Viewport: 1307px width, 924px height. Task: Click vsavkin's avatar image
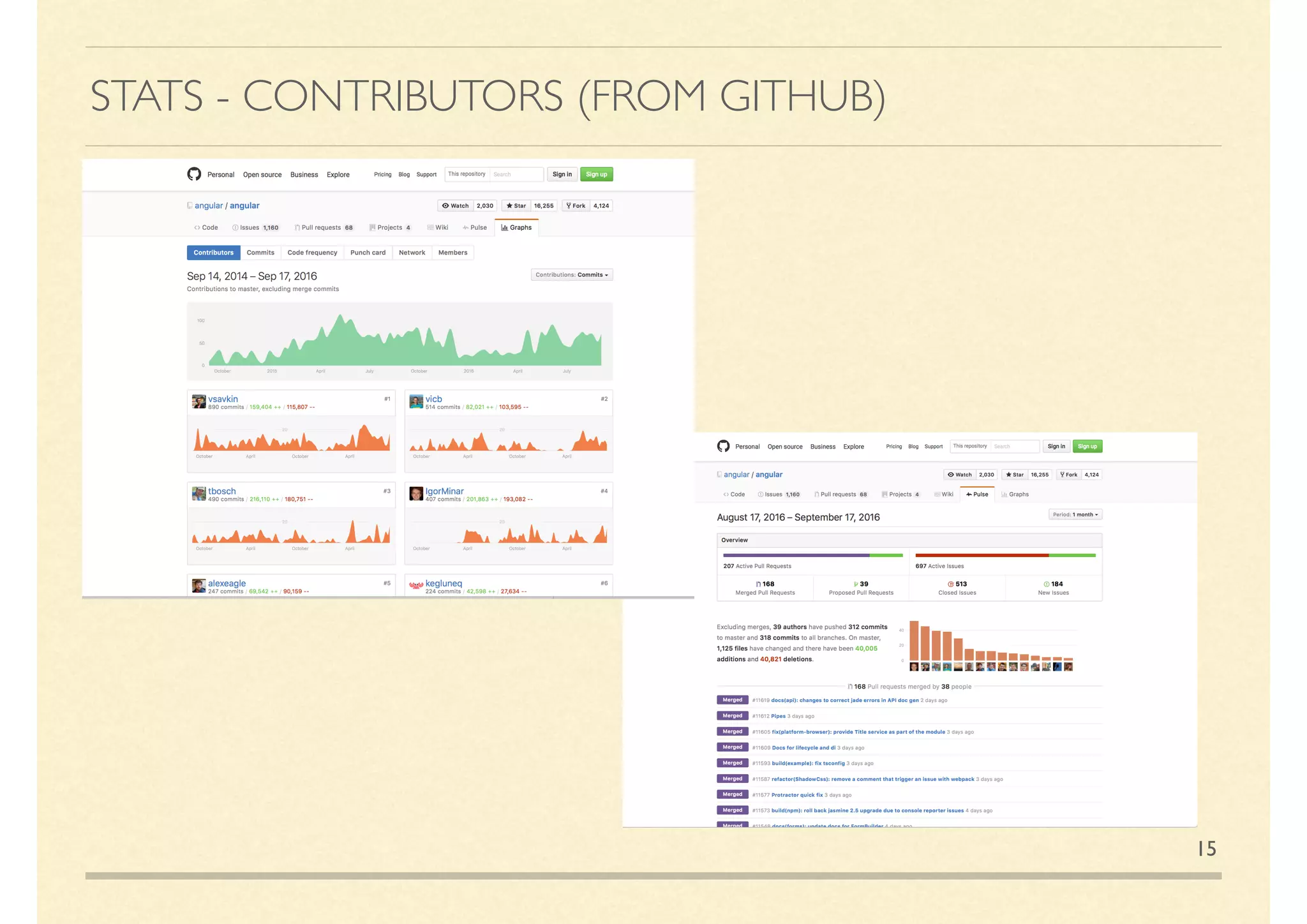[x=199, y=401]
